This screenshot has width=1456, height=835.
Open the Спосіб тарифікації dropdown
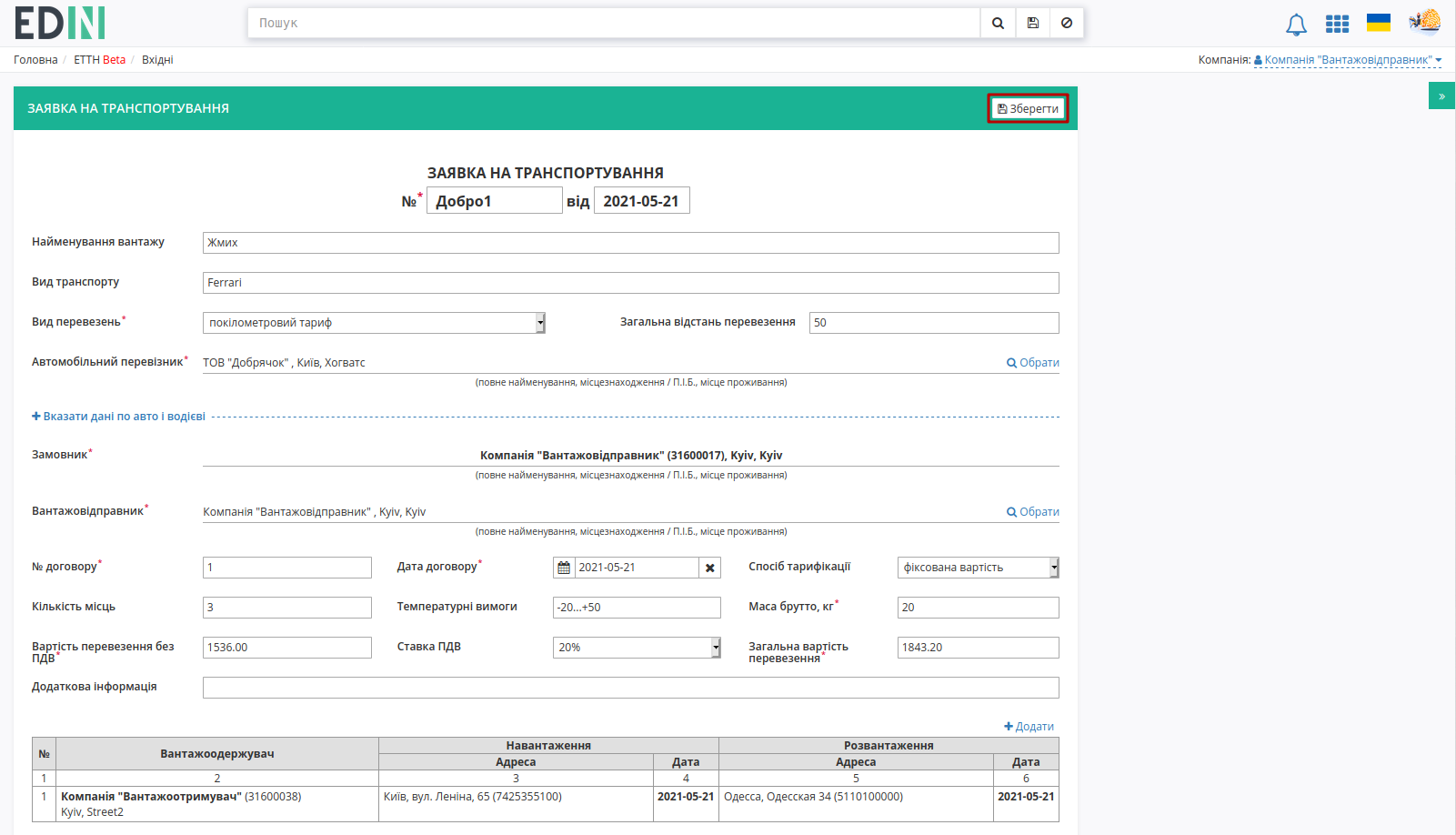(x=978, y=568)
